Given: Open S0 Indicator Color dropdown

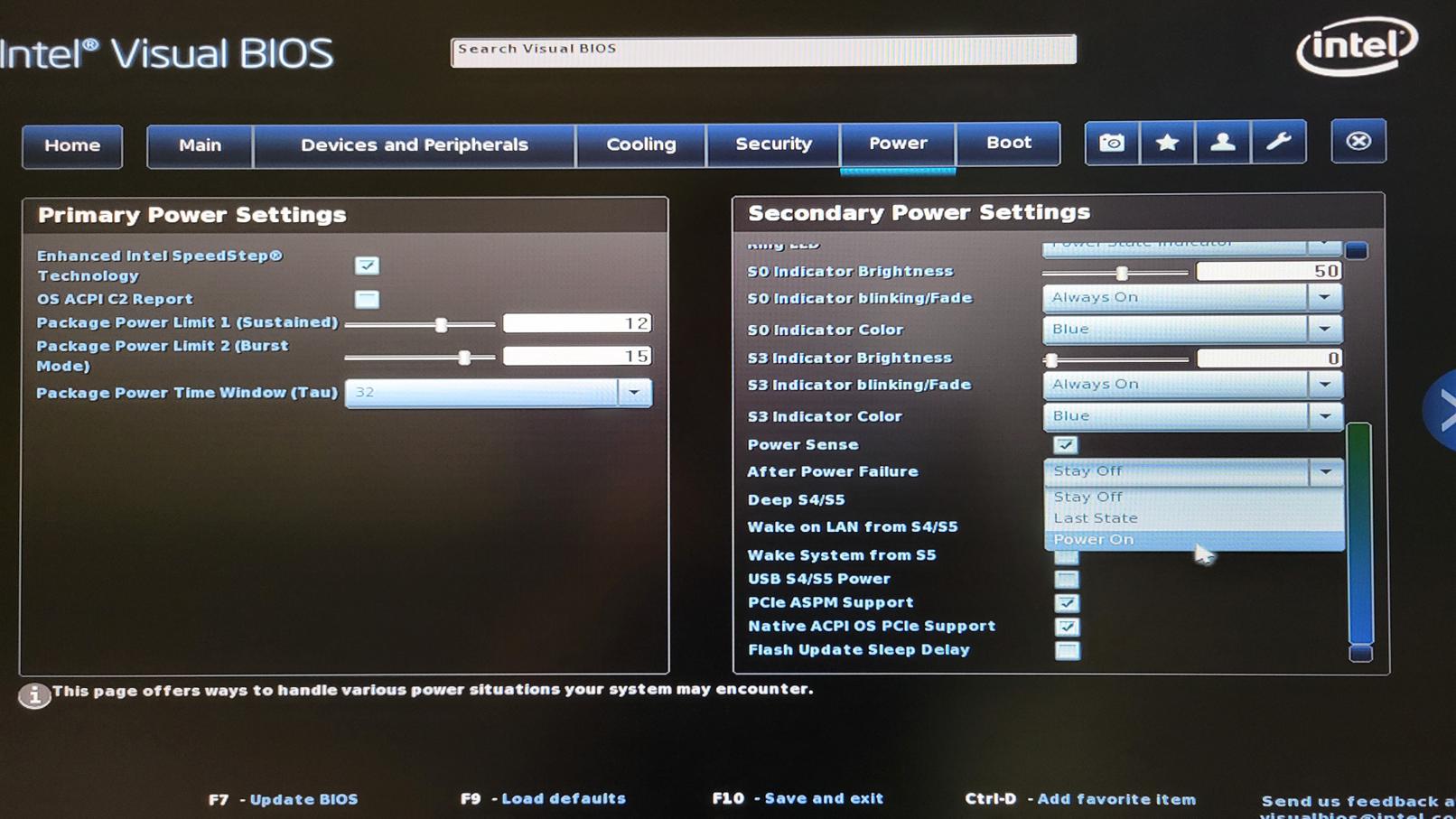Looking at the screenshot, I should [x=1192, y=329].
